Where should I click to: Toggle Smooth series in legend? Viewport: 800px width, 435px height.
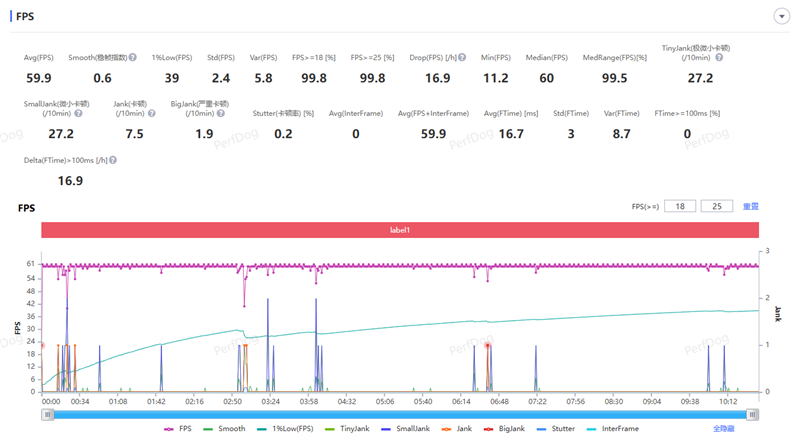223,428
